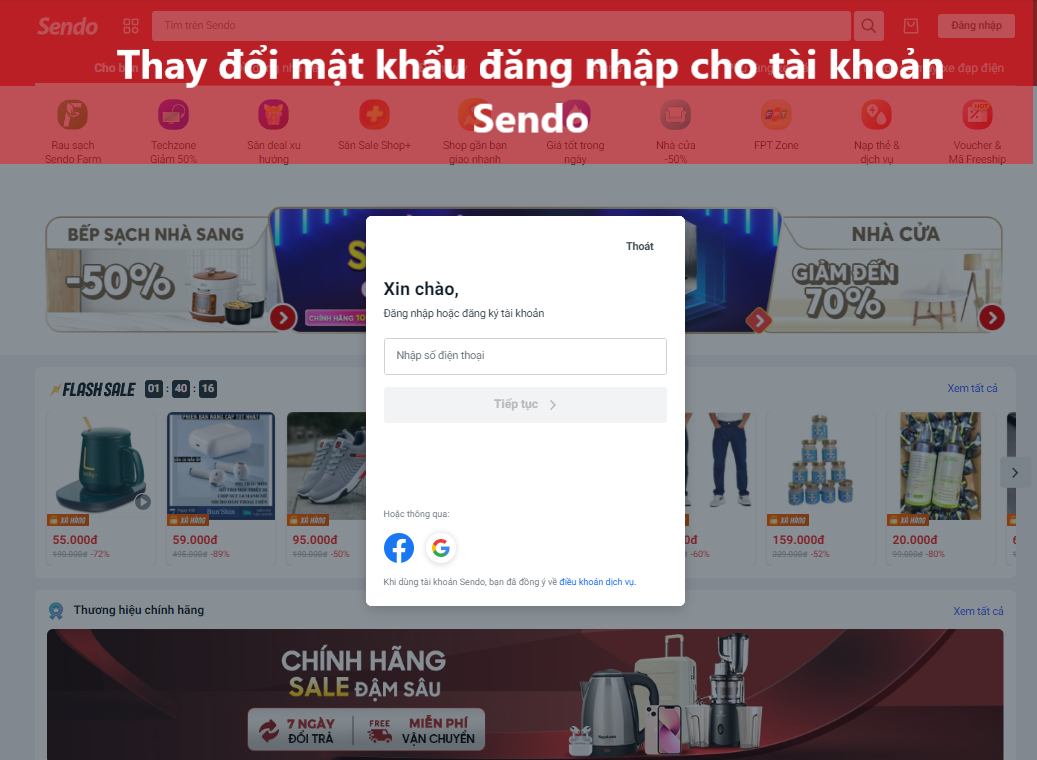Advance Flash Sale carousel with right chevron
Viewport: 1037px width, 760px height.
1015,472
